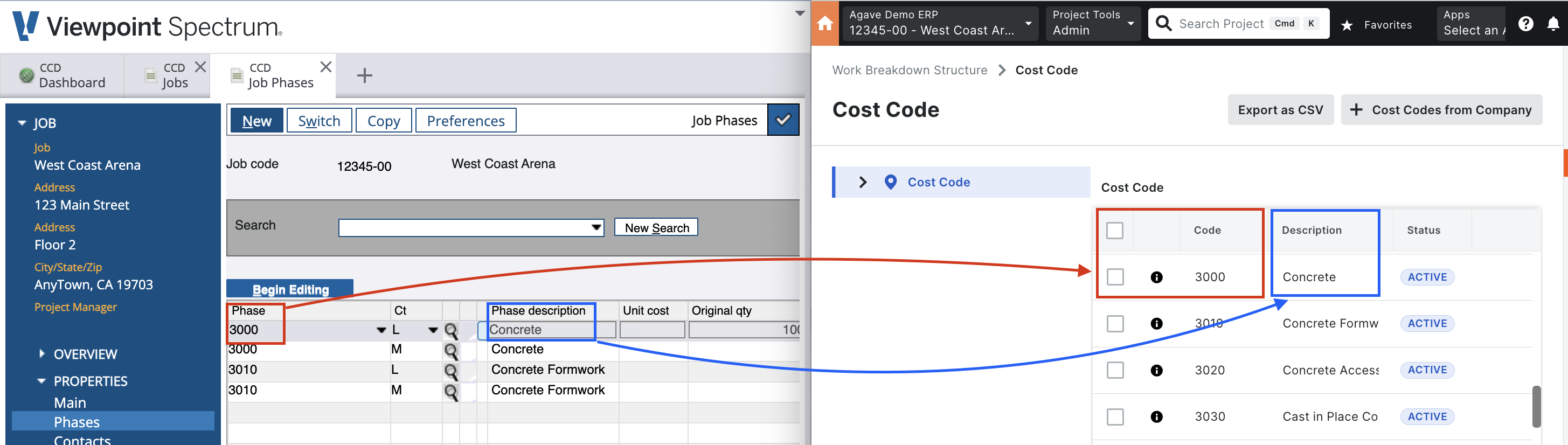
Task: Click the Concrete Formwork cell in 3010 L row
Action: click(547, 370)
